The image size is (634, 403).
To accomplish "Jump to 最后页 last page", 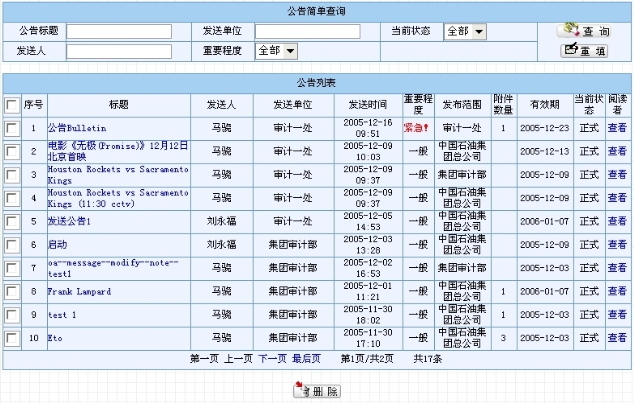I will click(306, 358).
